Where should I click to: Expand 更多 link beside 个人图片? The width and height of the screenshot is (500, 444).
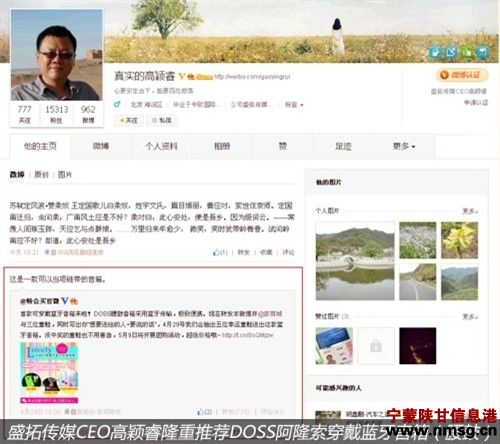pos(470,211)
